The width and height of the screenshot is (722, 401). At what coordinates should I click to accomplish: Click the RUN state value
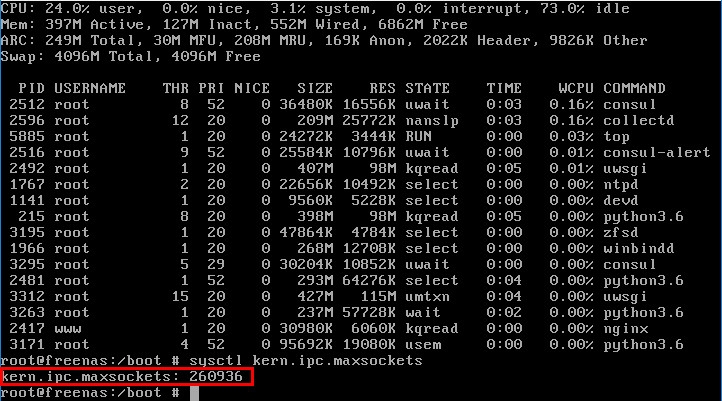coord(419,136)
